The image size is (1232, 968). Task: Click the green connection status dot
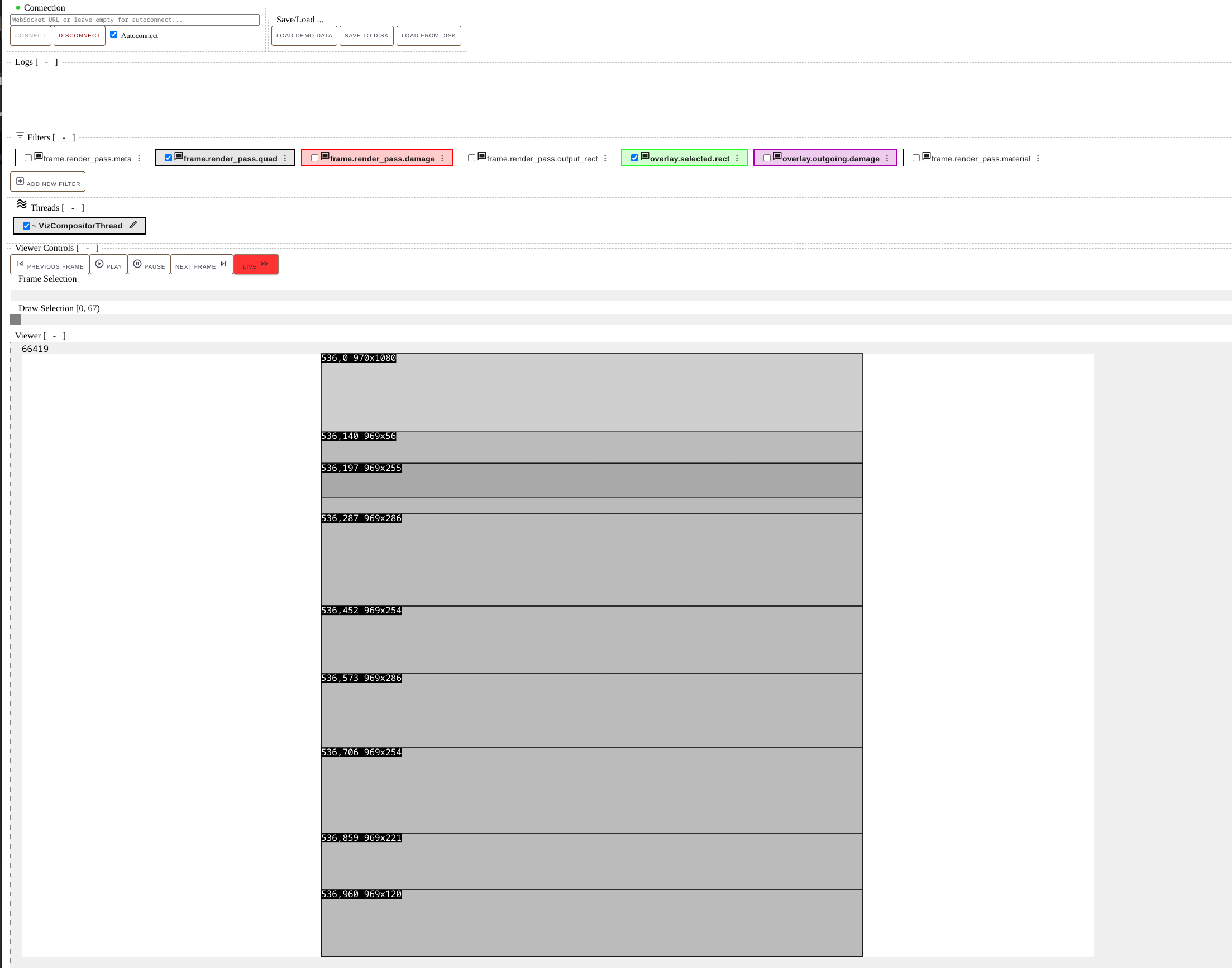[x=18, y=8]
